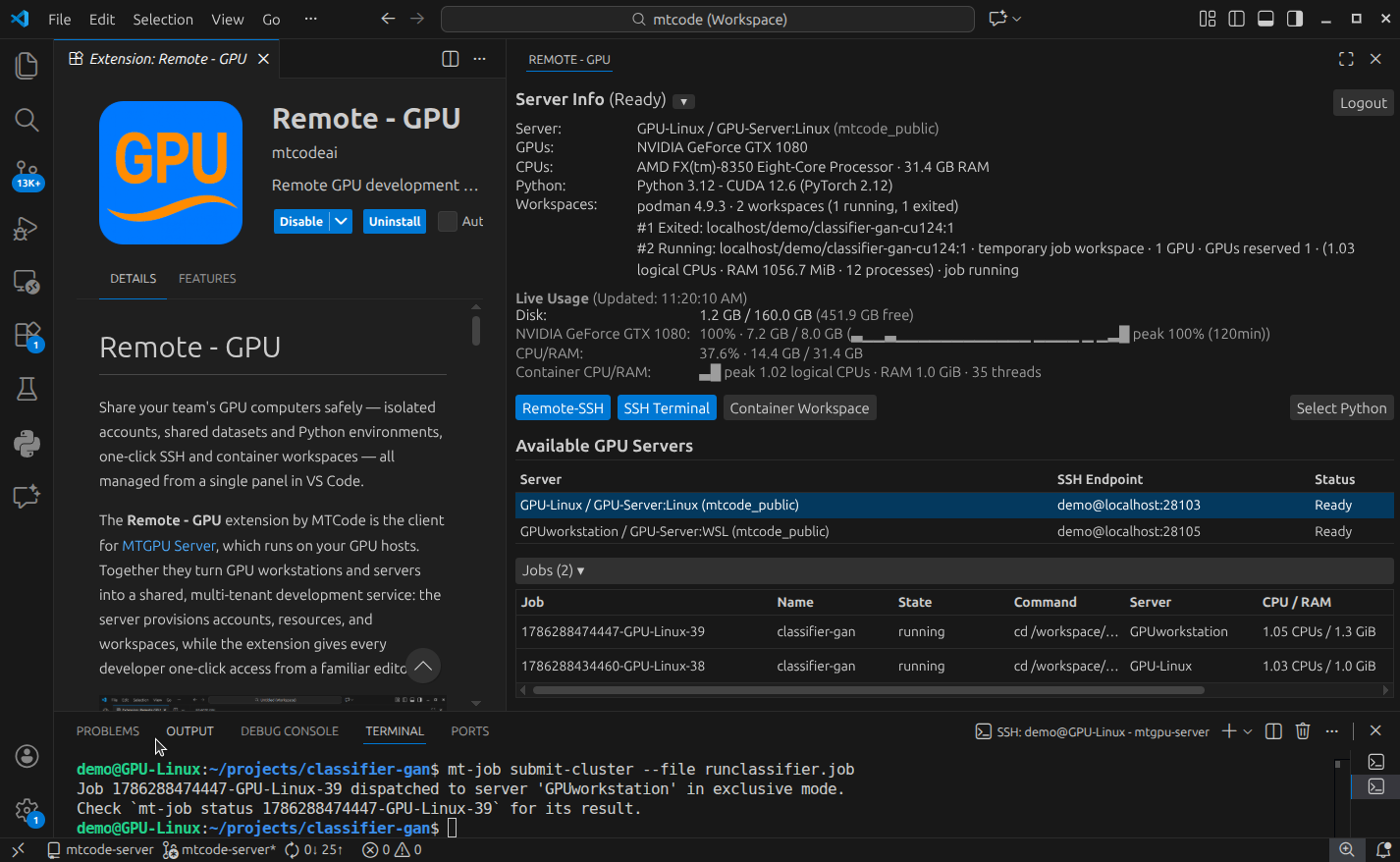Screen dimensions: 1400x862
Task: Open Source Control view with 13K+ badge
Action: 27,174
